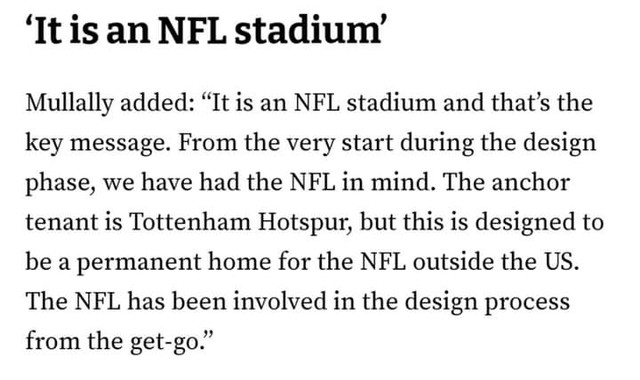Click the phrase 'key message' in the text
The height and width of the screenshot is (380, 640).
[x=98, y=144]
